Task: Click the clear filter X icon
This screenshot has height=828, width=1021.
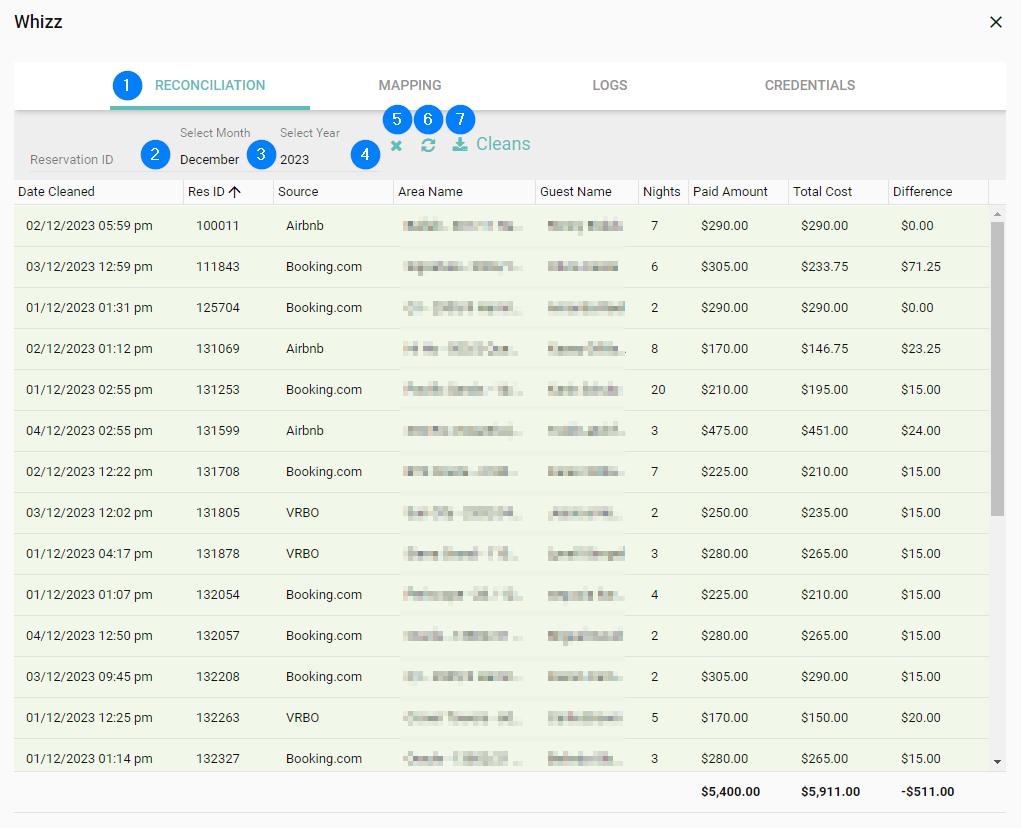Action: pyautogui.click(x=396, y=146)
